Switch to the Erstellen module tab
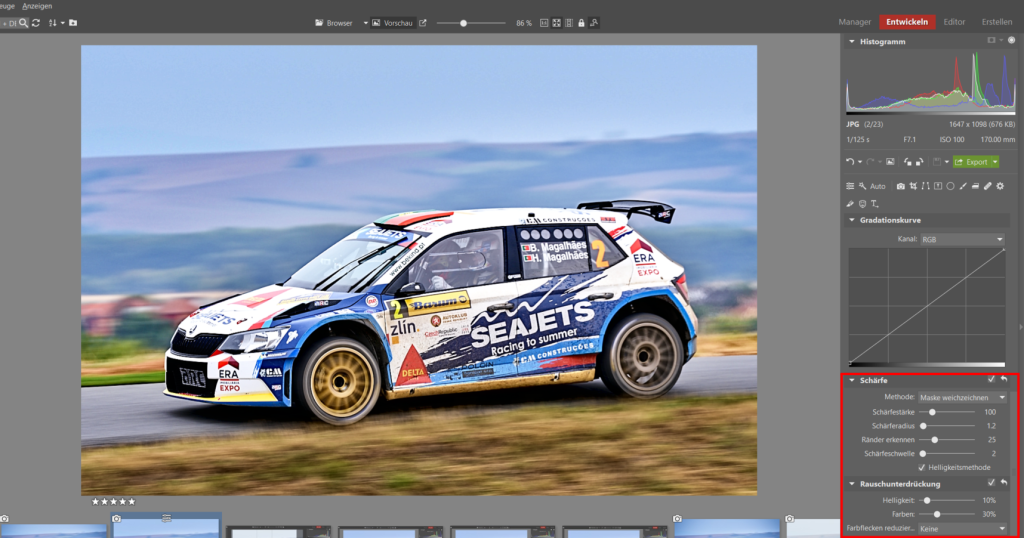1024x538 pixels. click(997, 22)
